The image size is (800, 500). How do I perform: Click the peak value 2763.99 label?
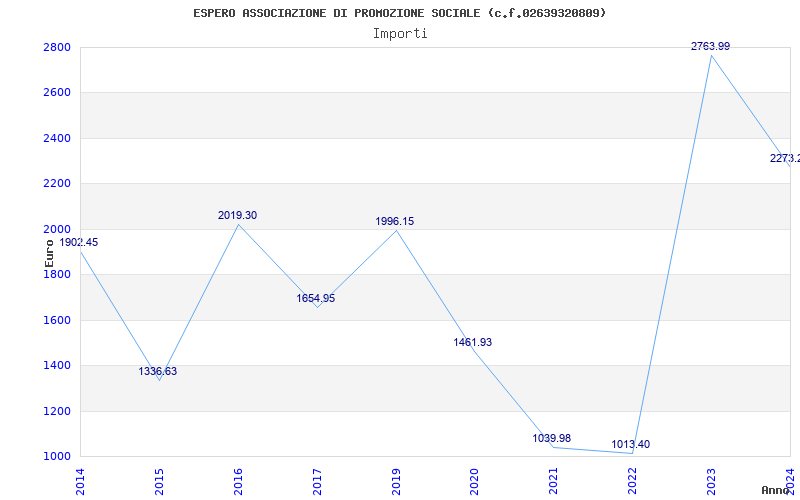(710, 46)
